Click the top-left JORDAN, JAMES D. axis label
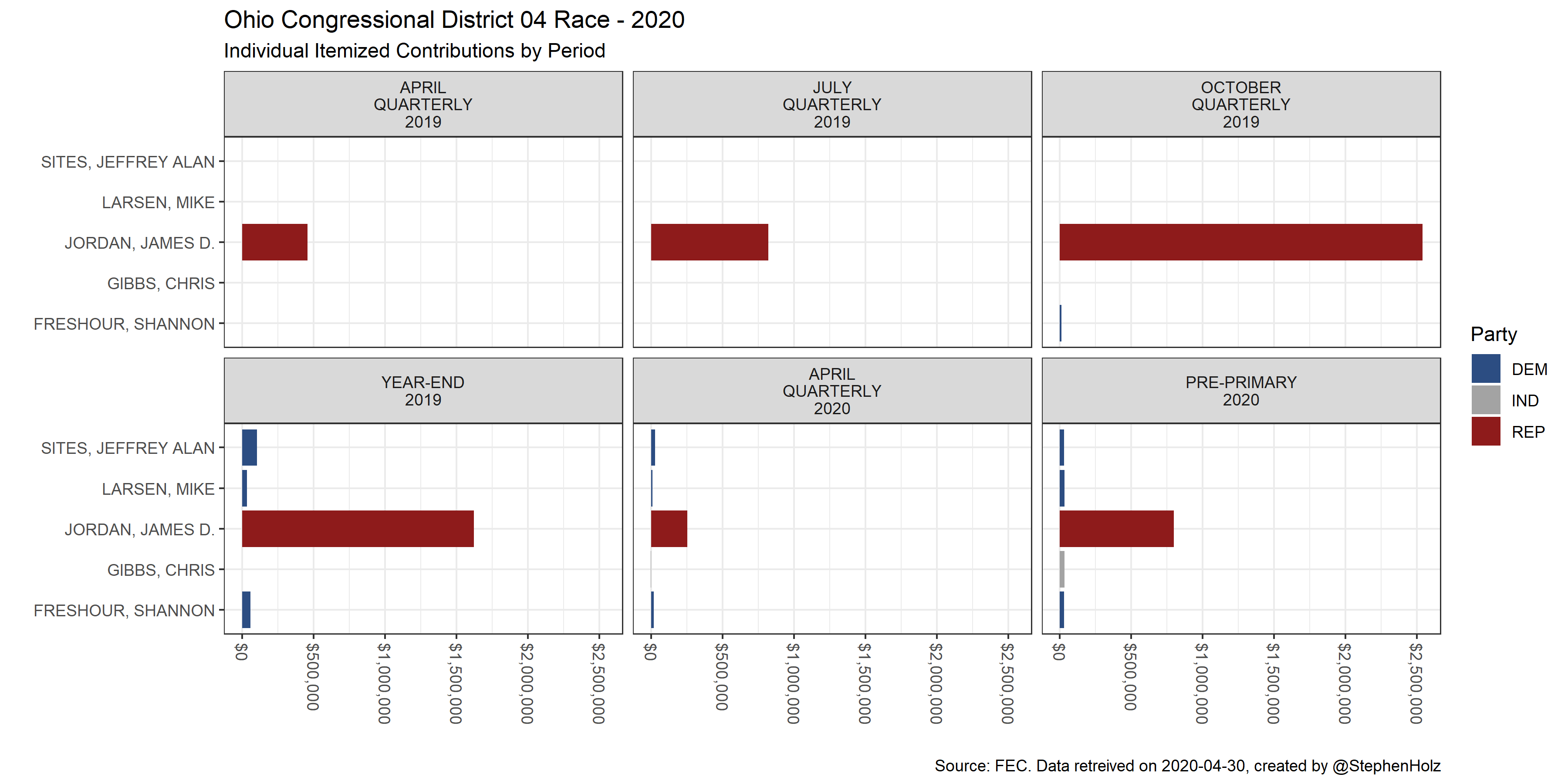This screenshot has height=784, width=1568. point(139,243)
